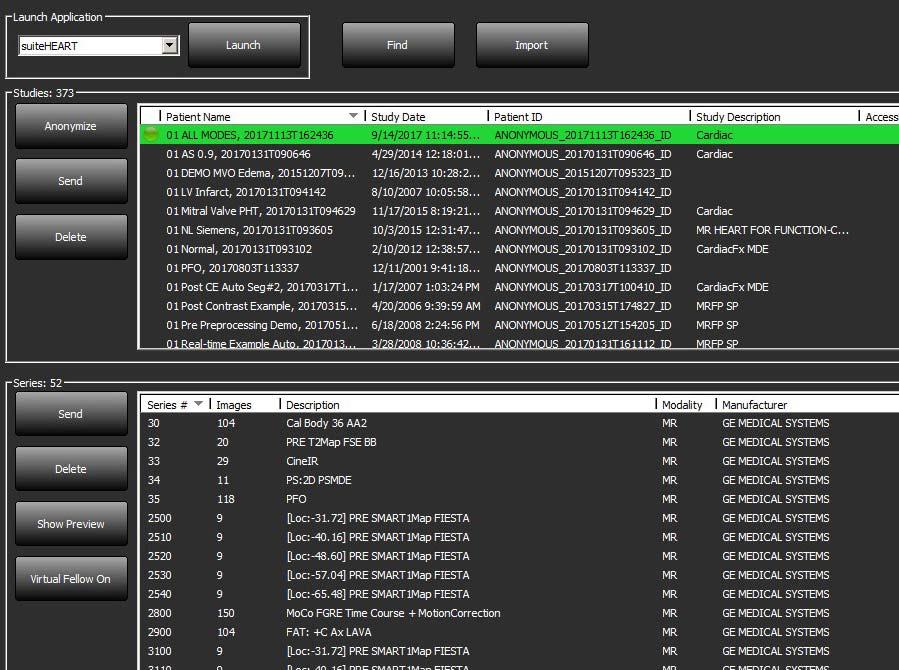Click the Patient ID column header

pyautogui.click(x=589, y=116)
